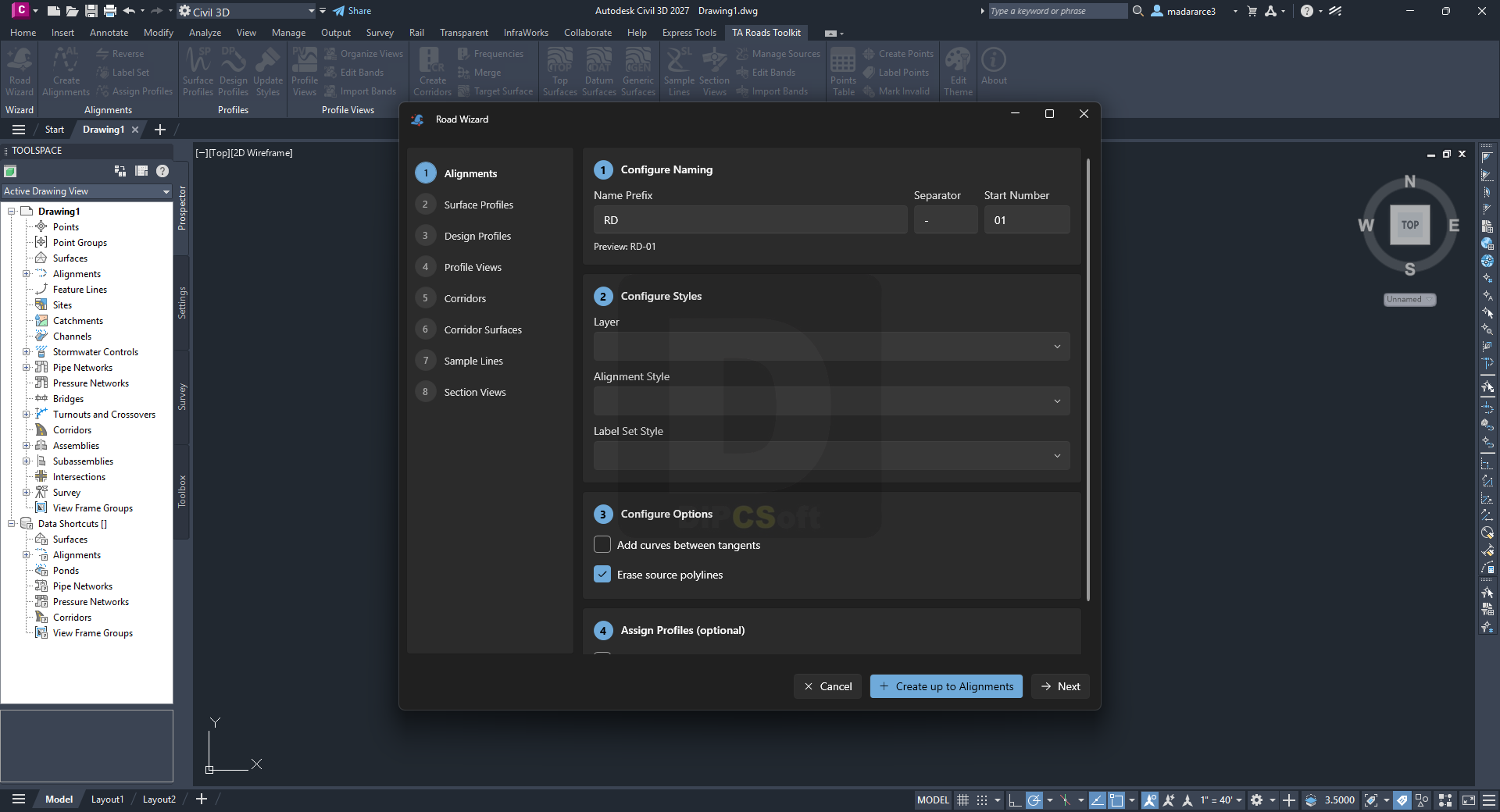The height and width of the screenshot is (812, 1500).
Task: Click the Start Number input field
Action: coord(1027,219)
